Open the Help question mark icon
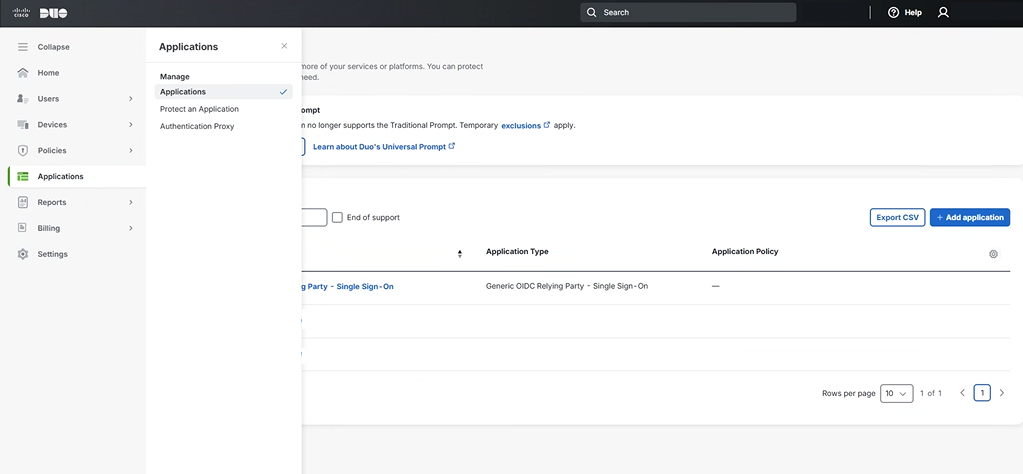Screen dimensions: 1023x474 (x=893, y=12)
